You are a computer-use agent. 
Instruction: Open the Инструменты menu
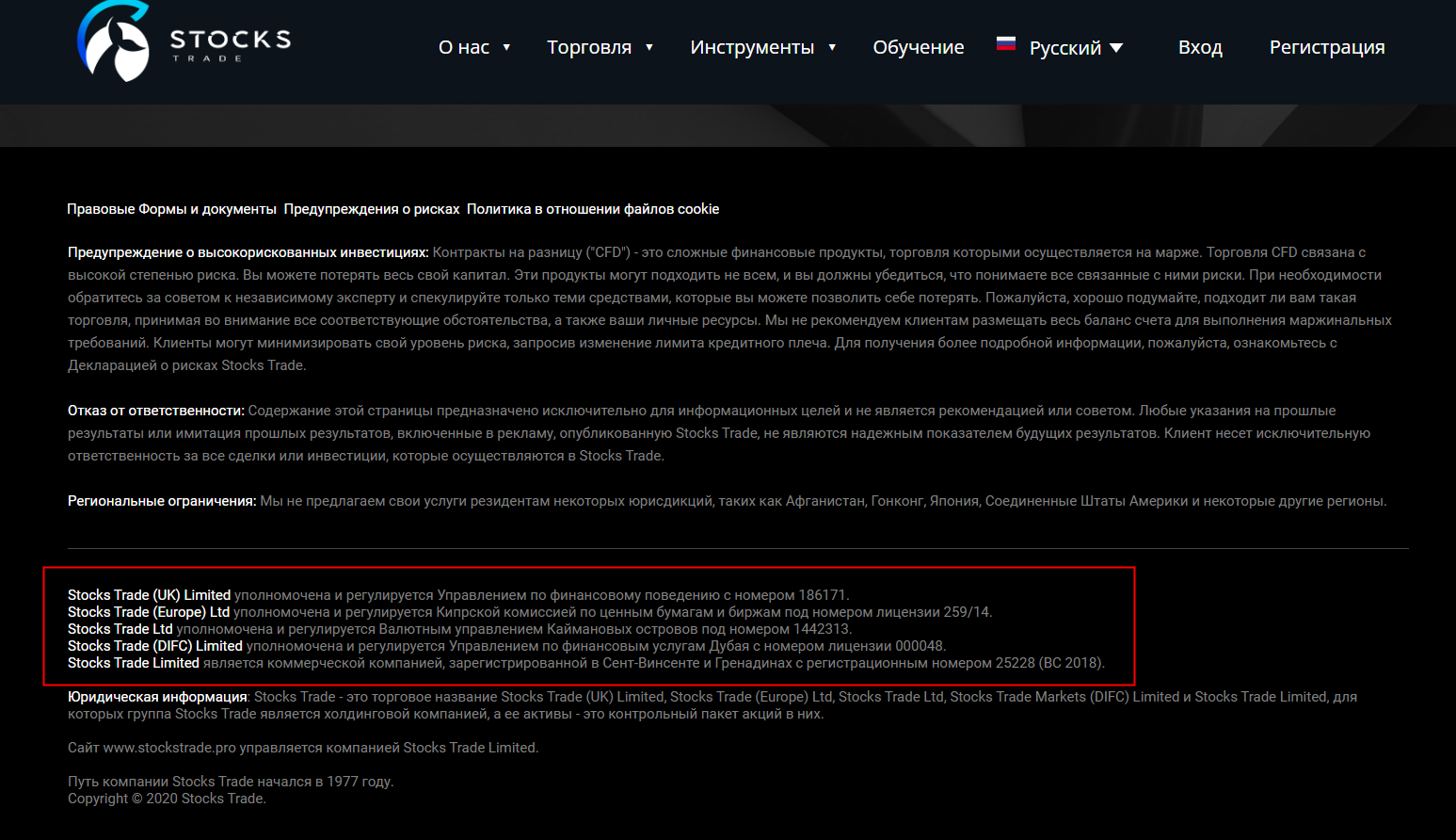(752, 47)
